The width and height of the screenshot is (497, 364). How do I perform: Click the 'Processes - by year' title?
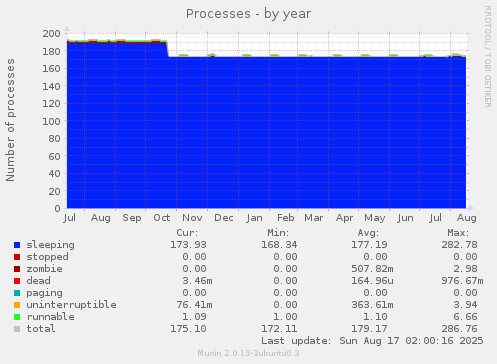[248, 14]
